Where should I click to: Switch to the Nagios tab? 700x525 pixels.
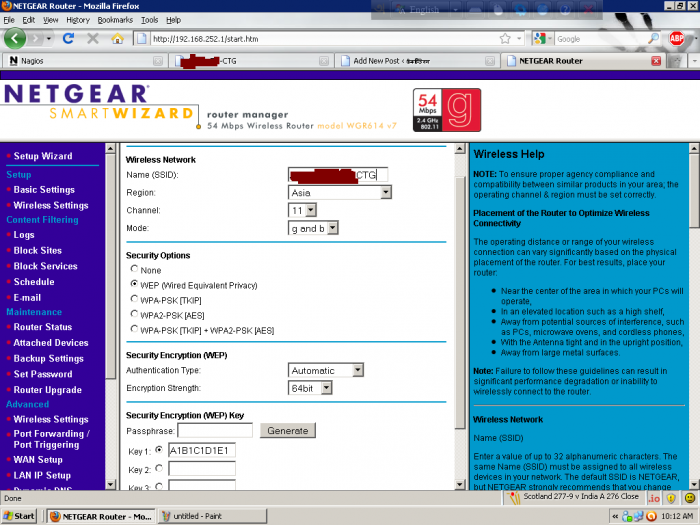click(85, 61)
